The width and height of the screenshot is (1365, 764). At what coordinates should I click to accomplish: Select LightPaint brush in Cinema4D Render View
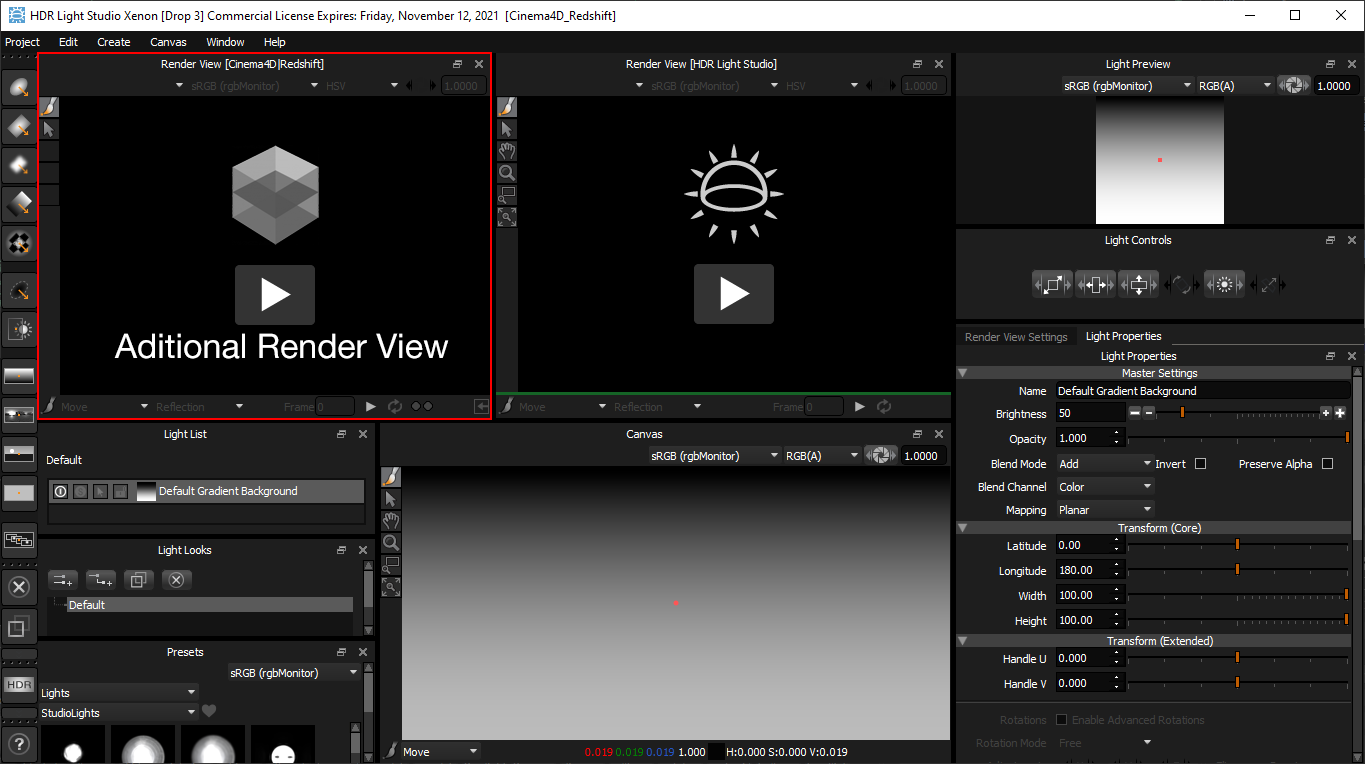pos(49,107)
